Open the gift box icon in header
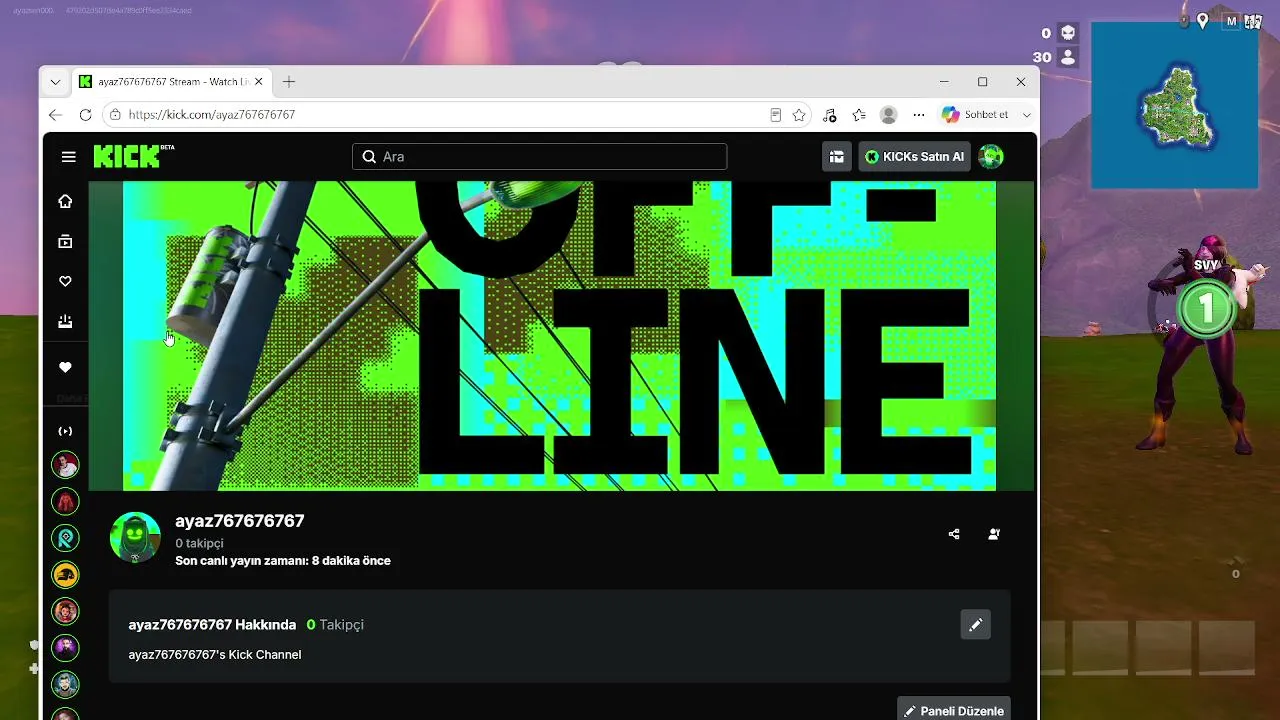This screenshot has width=1280, height=720. [836, 157]
